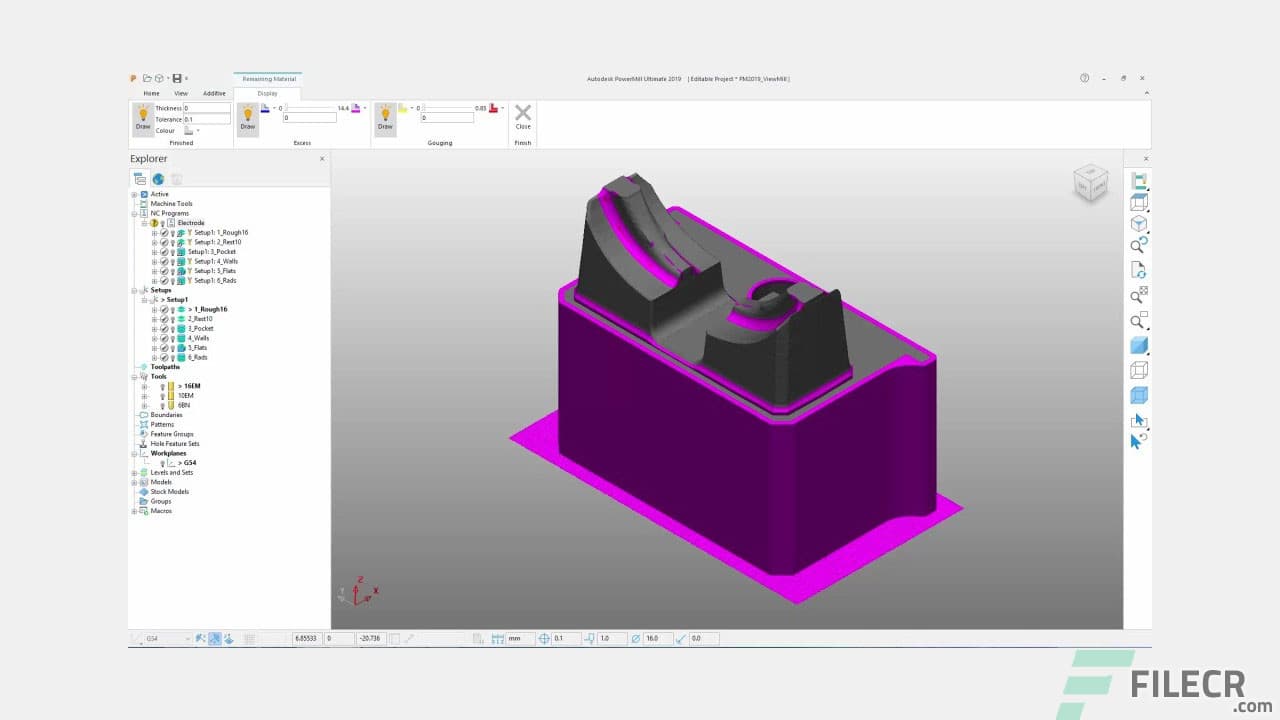Open the Additive ribbon tab

214,93
